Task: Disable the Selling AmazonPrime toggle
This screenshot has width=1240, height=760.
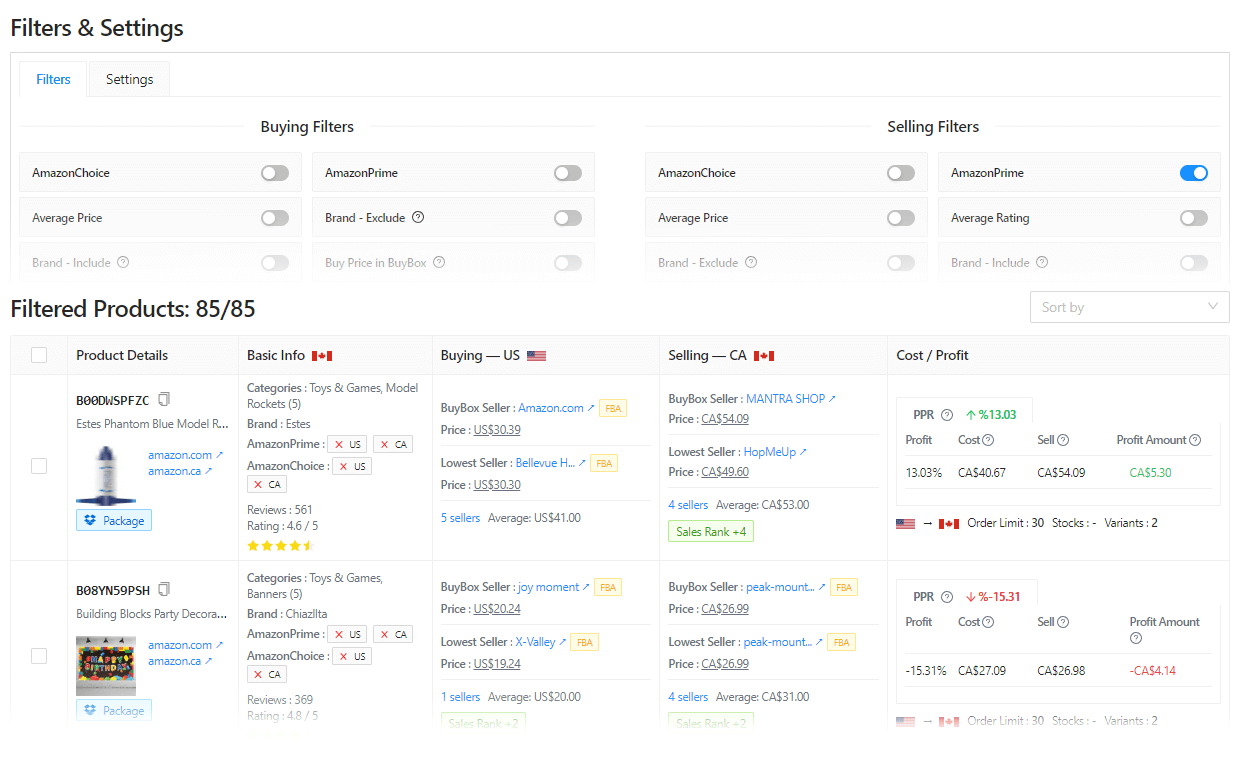Action: 1193,173
